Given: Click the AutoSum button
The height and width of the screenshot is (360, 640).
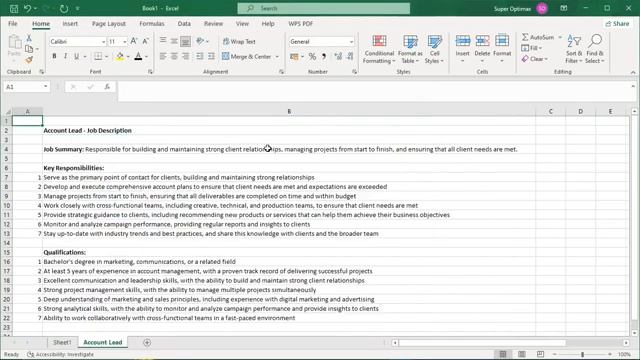Looking at the screenshot, I should pos(538,37).
